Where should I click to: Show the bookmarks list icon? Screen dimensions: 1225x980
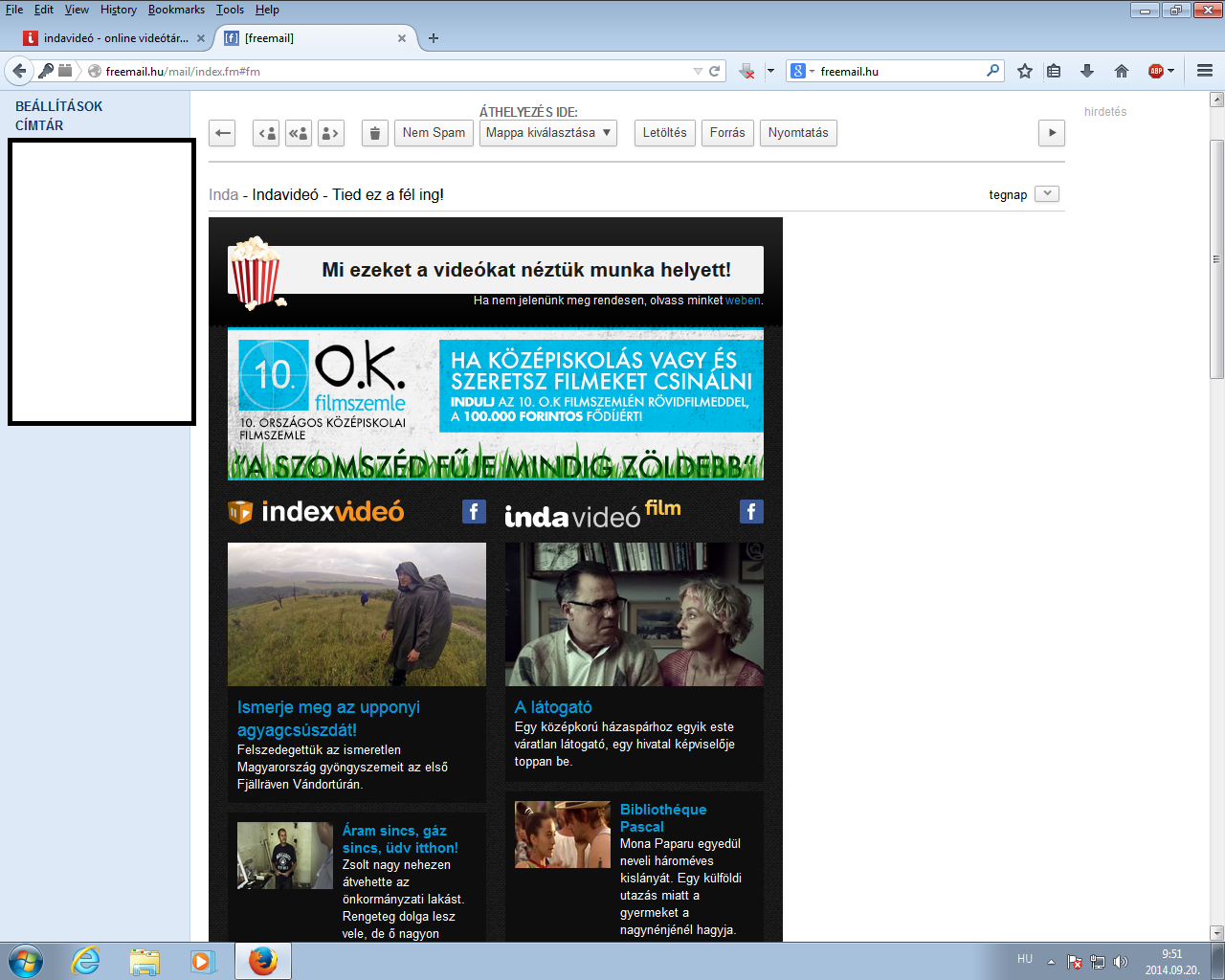coord(1054,71)
